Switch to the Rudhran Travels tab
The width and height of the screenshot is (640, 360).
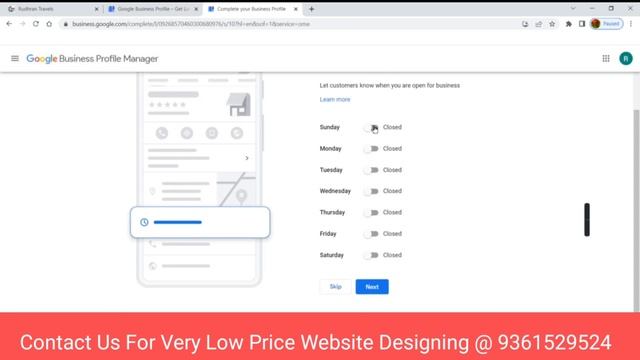(53, 9)
